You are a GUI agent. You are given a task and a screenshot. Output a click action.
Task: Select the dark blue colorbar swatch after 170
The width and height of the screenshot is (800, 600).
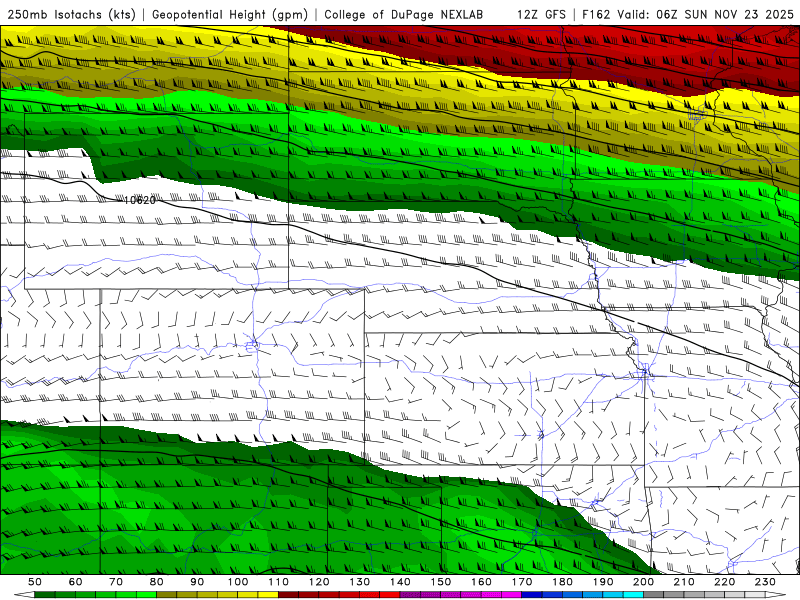532,595
